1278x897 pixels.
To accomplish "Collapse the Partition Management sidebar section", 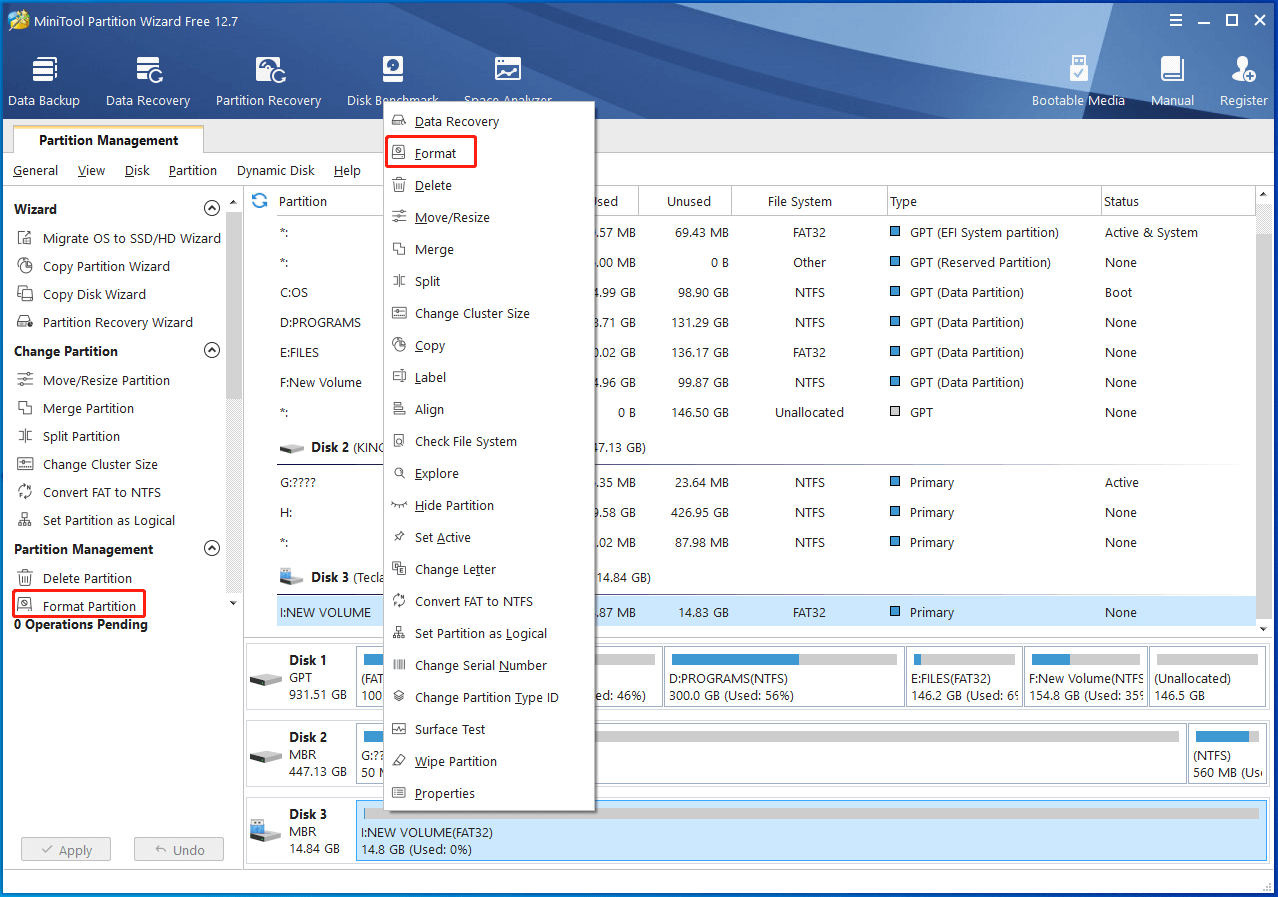I will [x=211, y=549].
